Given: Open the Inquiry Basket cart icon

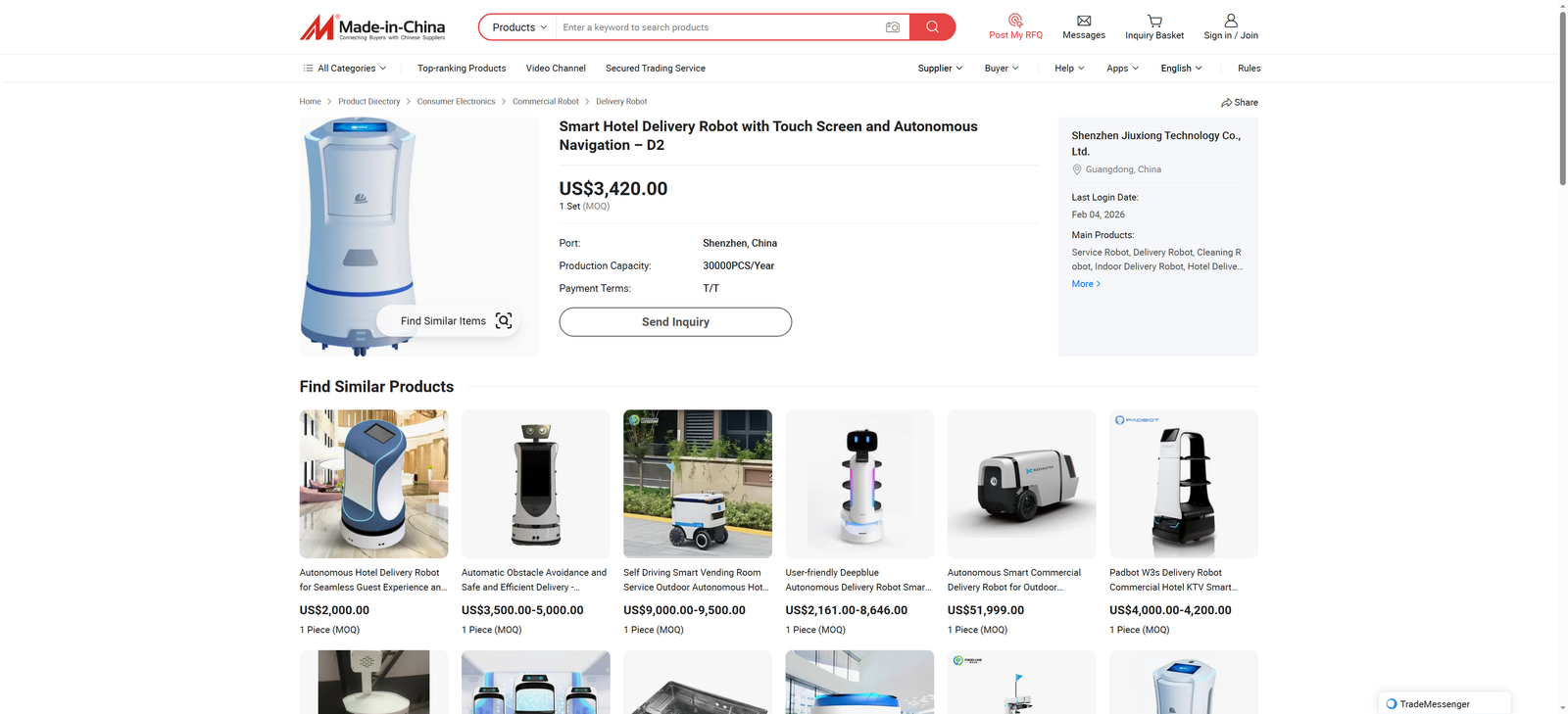Looking at the screenshot, I should point(1154,21).
